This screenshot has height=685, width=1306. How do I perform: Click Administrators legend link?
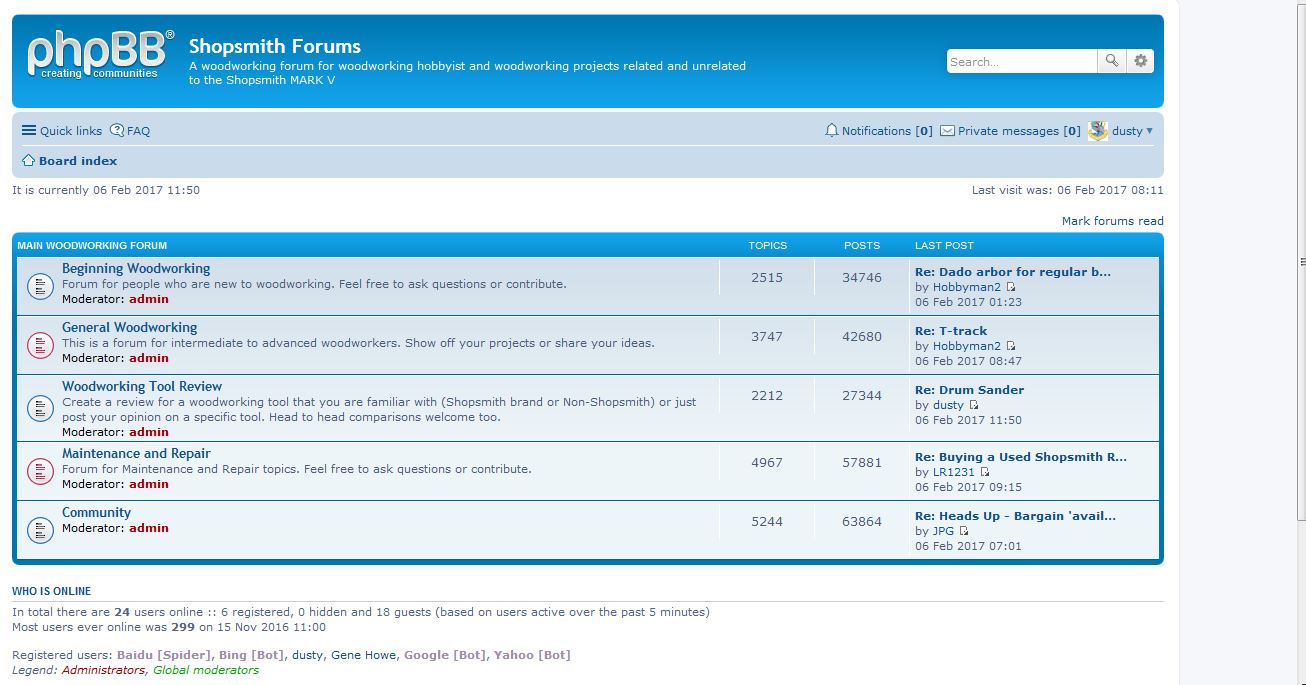pos(103,670)
